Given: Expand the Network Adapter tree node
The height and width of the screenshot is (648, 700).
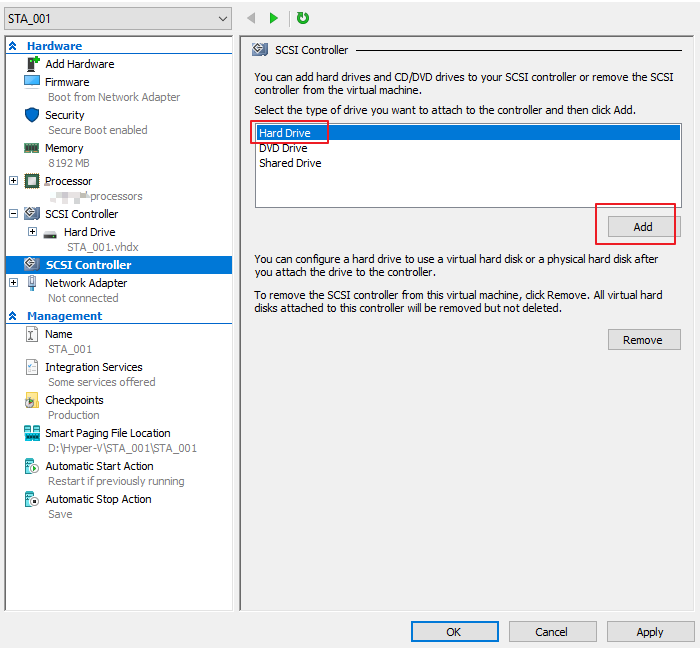Looking at the screenshot, I should click(13, 283).
